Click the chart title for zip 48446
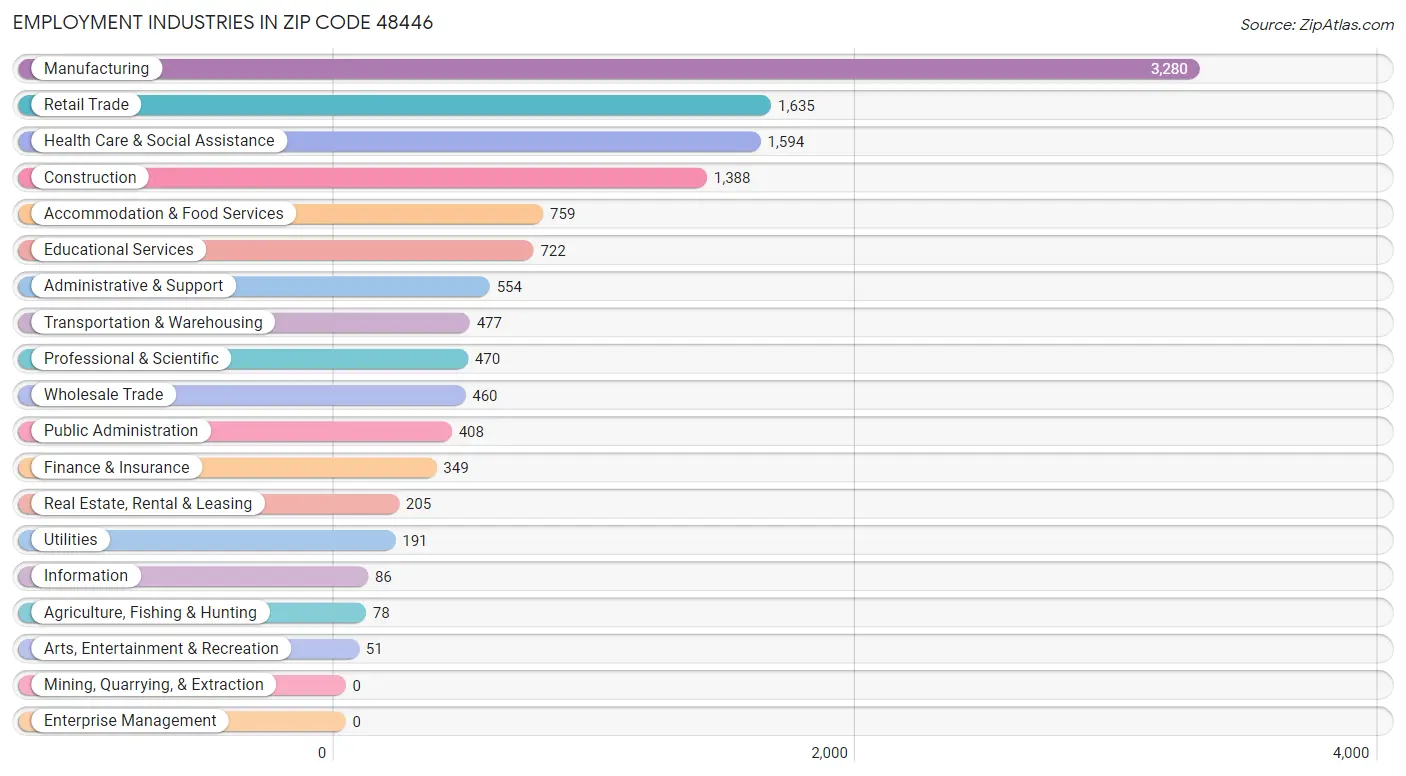This screenshot has width=1406, height=776. [223, 22]
